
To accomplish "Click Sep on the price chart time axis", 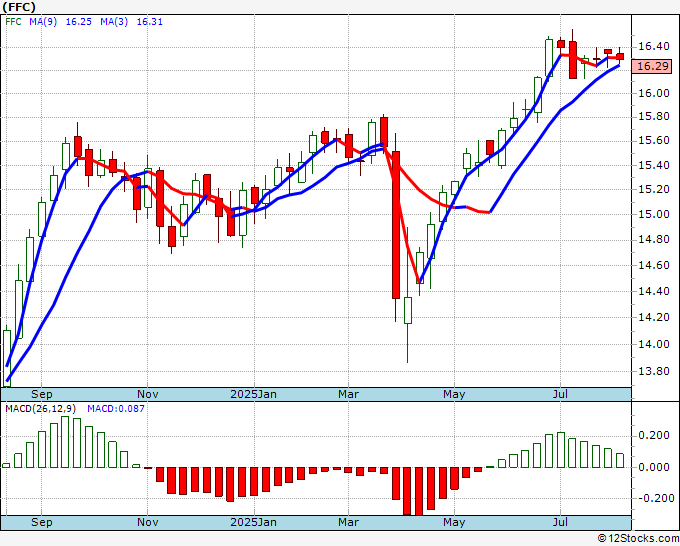I will [42, 394].
